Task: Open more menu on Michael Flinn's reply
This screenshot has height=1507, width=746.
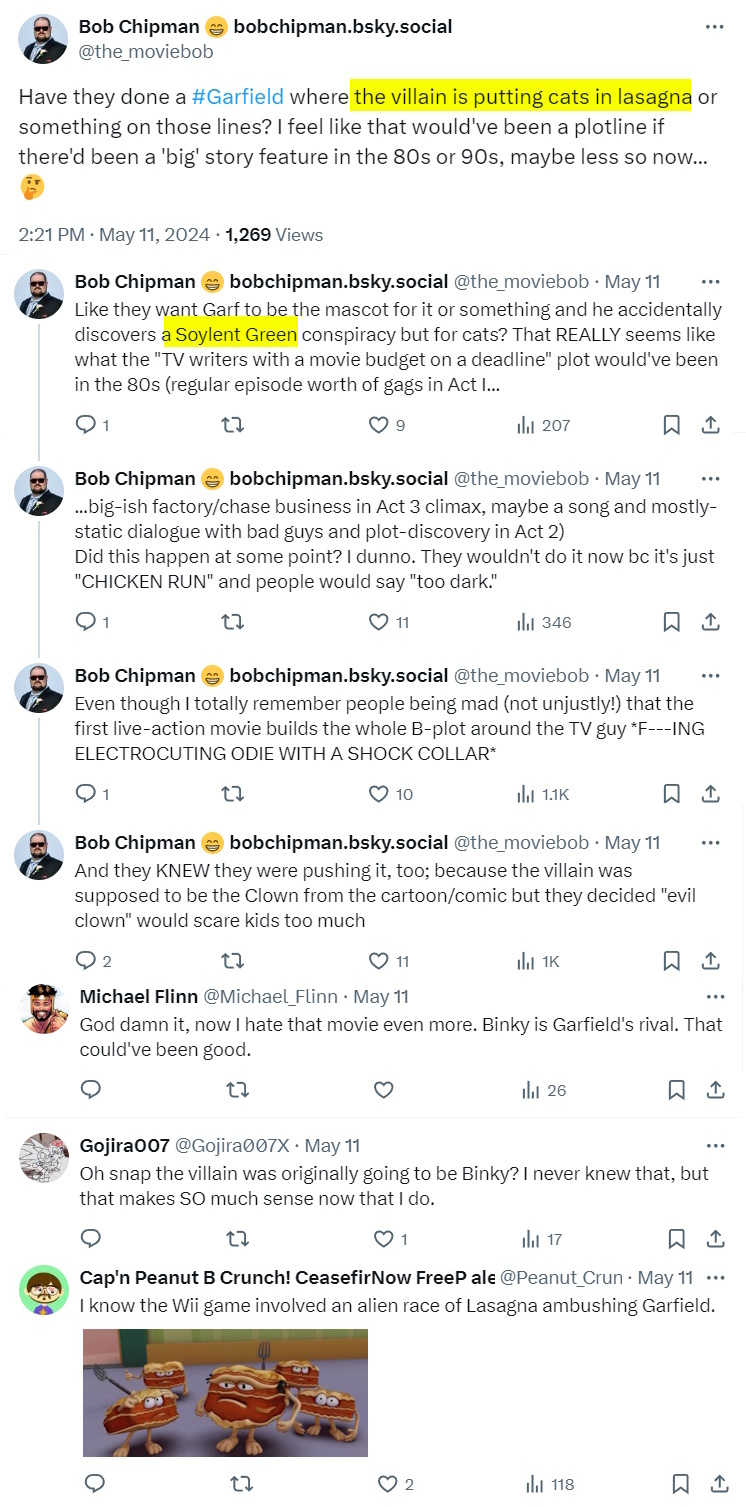Action: tap(715, 997)
